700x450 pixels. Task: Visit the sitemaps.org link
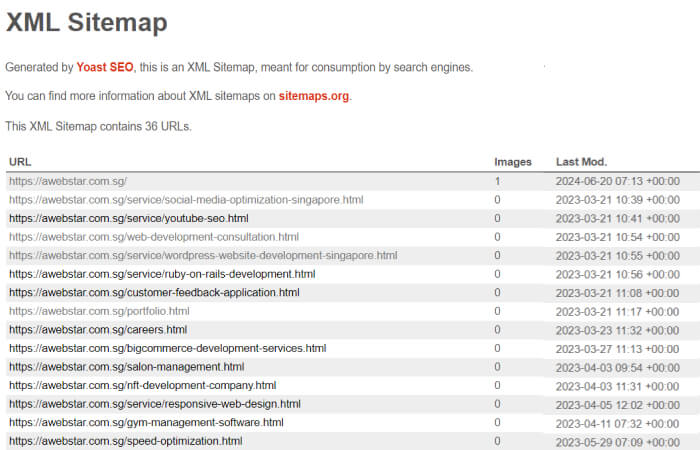coord(314,96)
